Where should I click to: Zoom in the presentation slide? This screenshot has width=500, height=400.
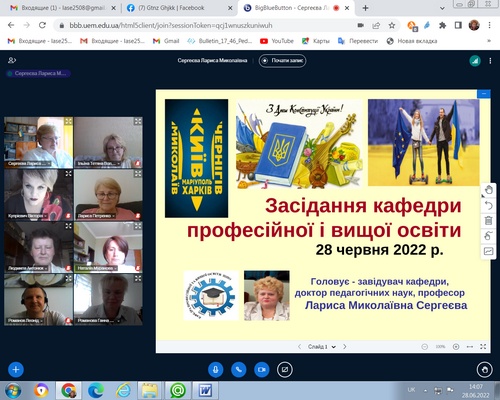[456, 347]
